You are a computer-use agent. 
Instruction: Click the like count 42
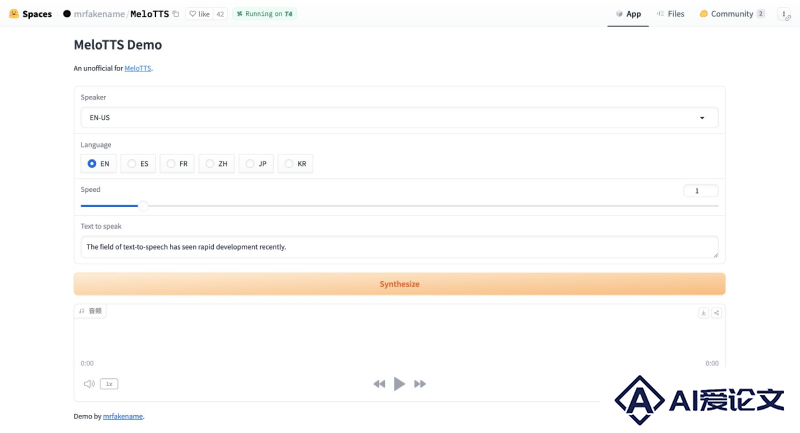[x=220, y=14]
